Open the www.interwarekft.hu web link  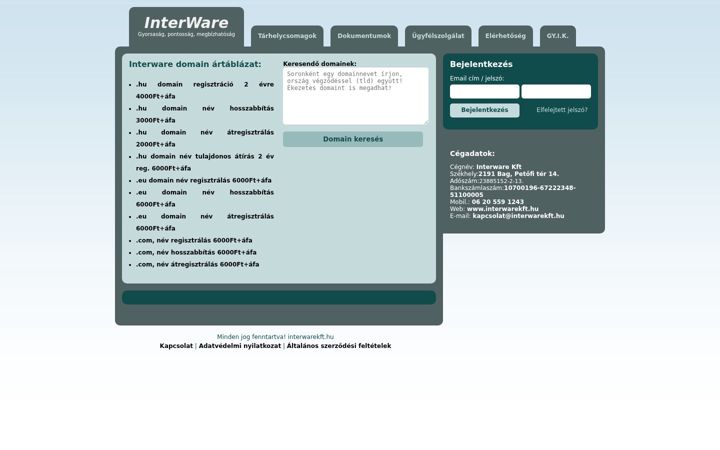503,209
